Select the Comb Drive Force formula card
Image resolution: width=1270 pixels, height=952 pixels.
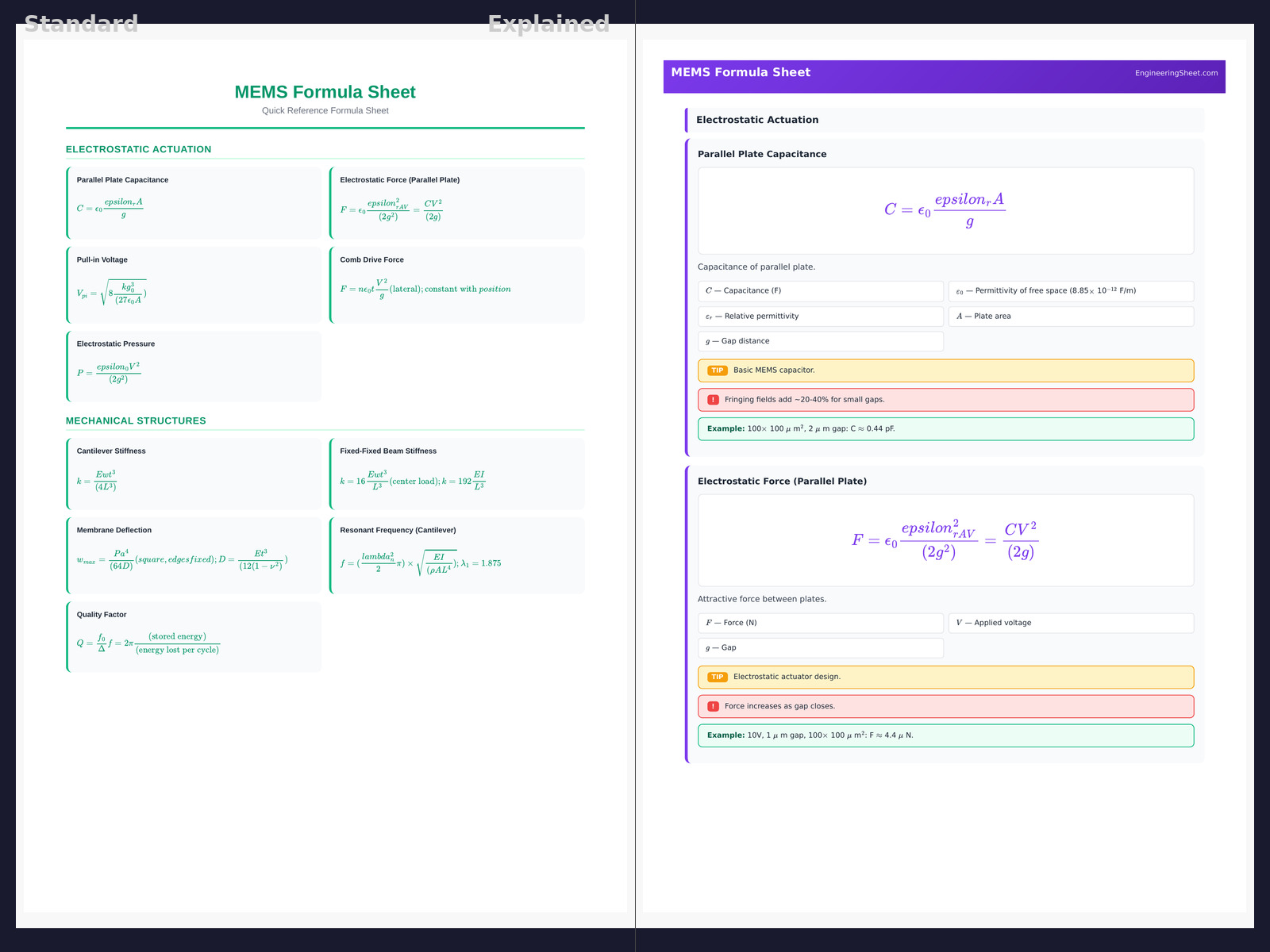click(x=457, y=285)
